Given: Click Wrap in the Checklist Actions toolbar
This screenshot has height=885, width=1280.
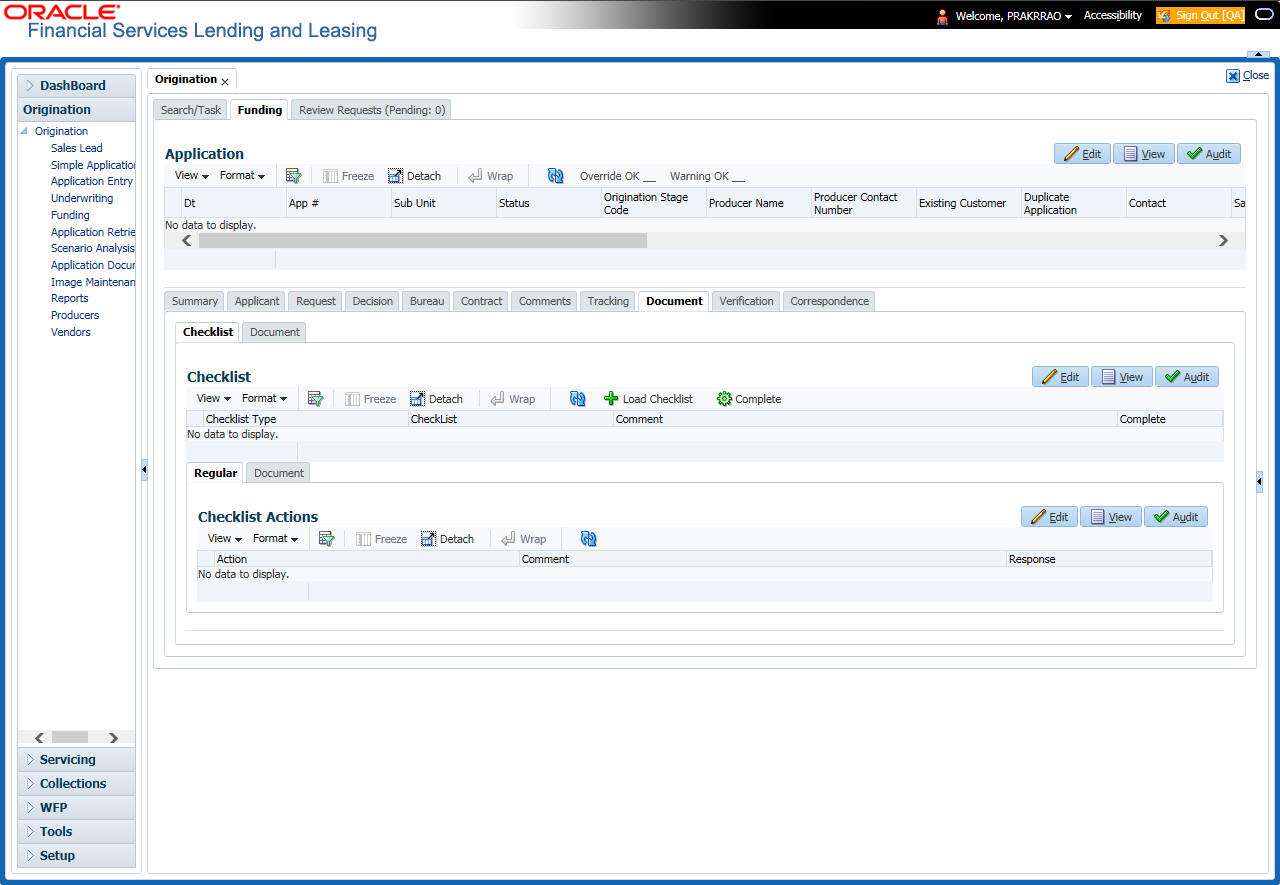Looking at the screenshot, I should point(523,539).
